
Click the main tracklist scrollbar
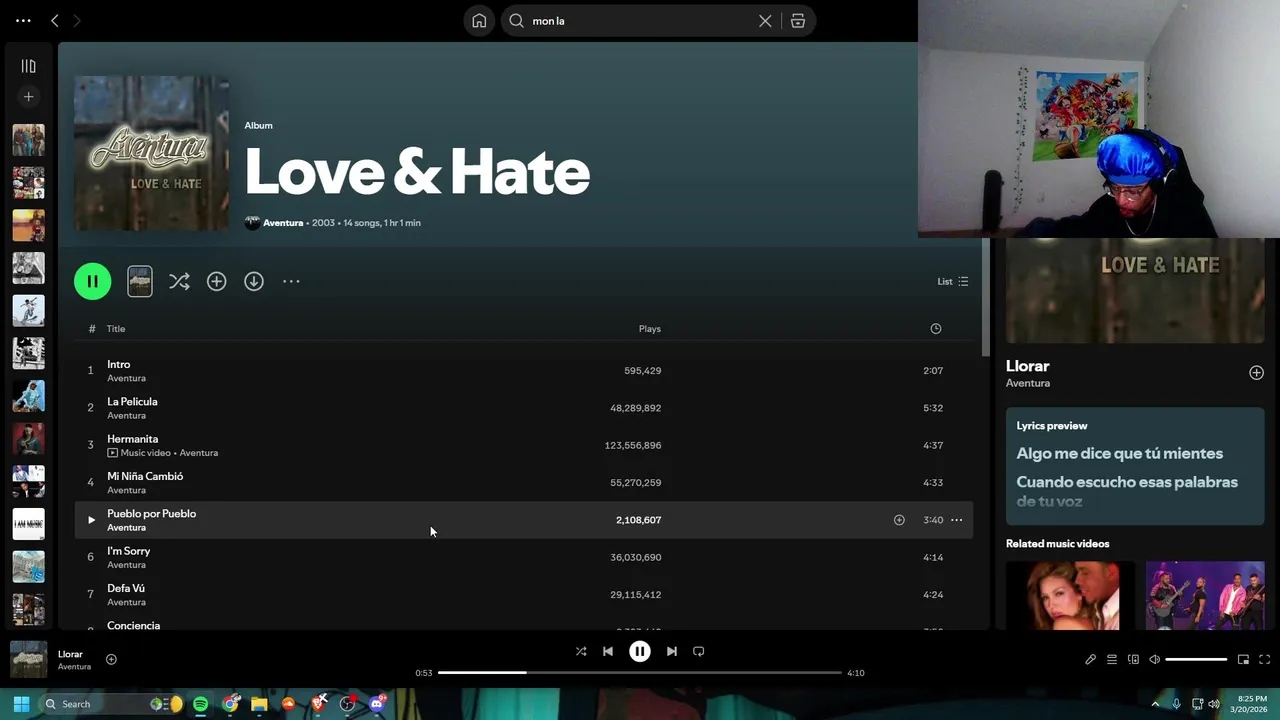[986, 297]
